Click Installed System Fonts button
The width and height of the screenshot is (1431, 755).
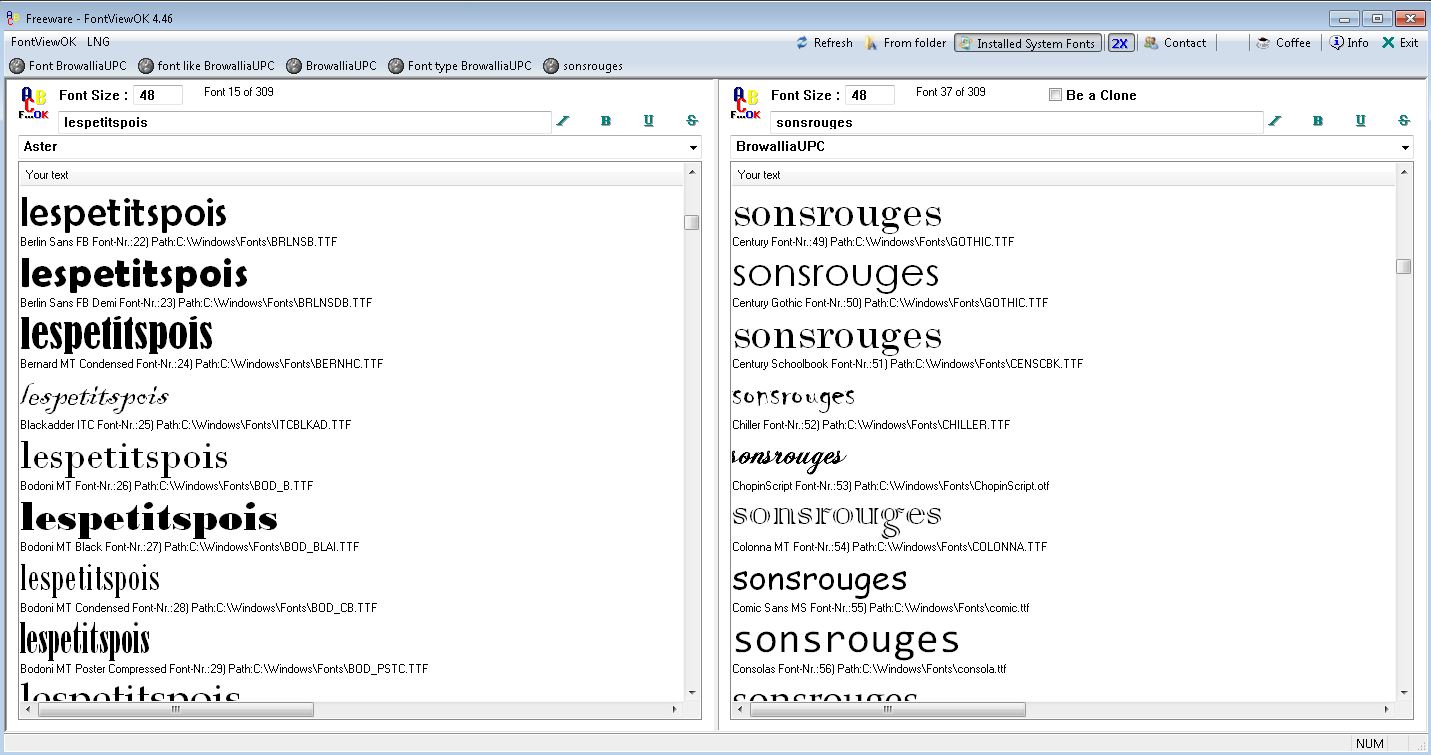pos(1027,43)
